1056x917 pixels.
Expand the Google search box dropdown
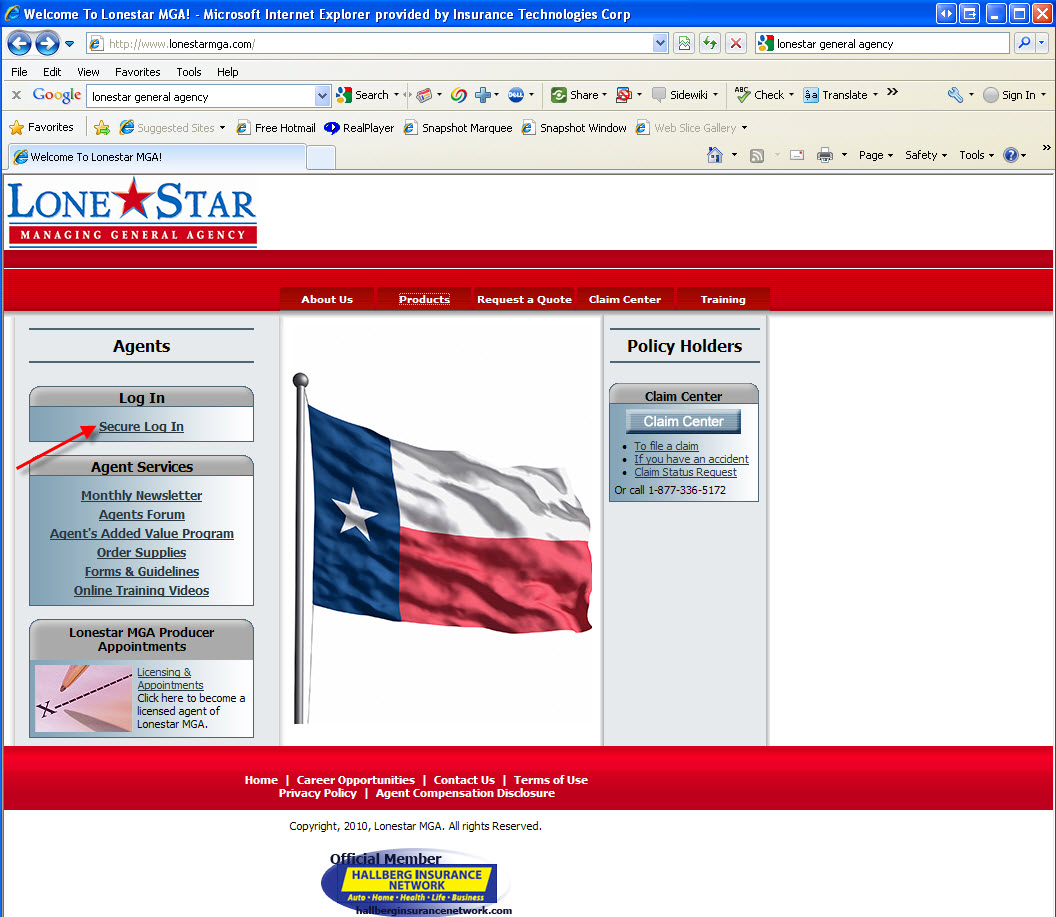pyautogui.click(x=323, y=96)
